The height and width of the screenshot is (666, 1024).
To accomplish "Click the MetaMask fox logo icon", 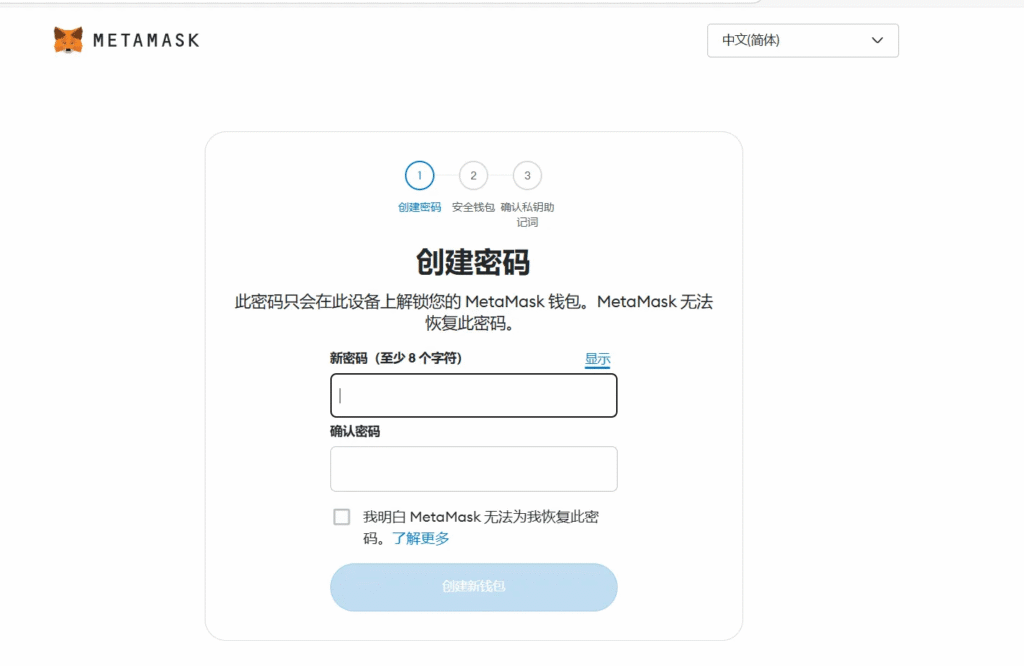I will coord(68,40).
